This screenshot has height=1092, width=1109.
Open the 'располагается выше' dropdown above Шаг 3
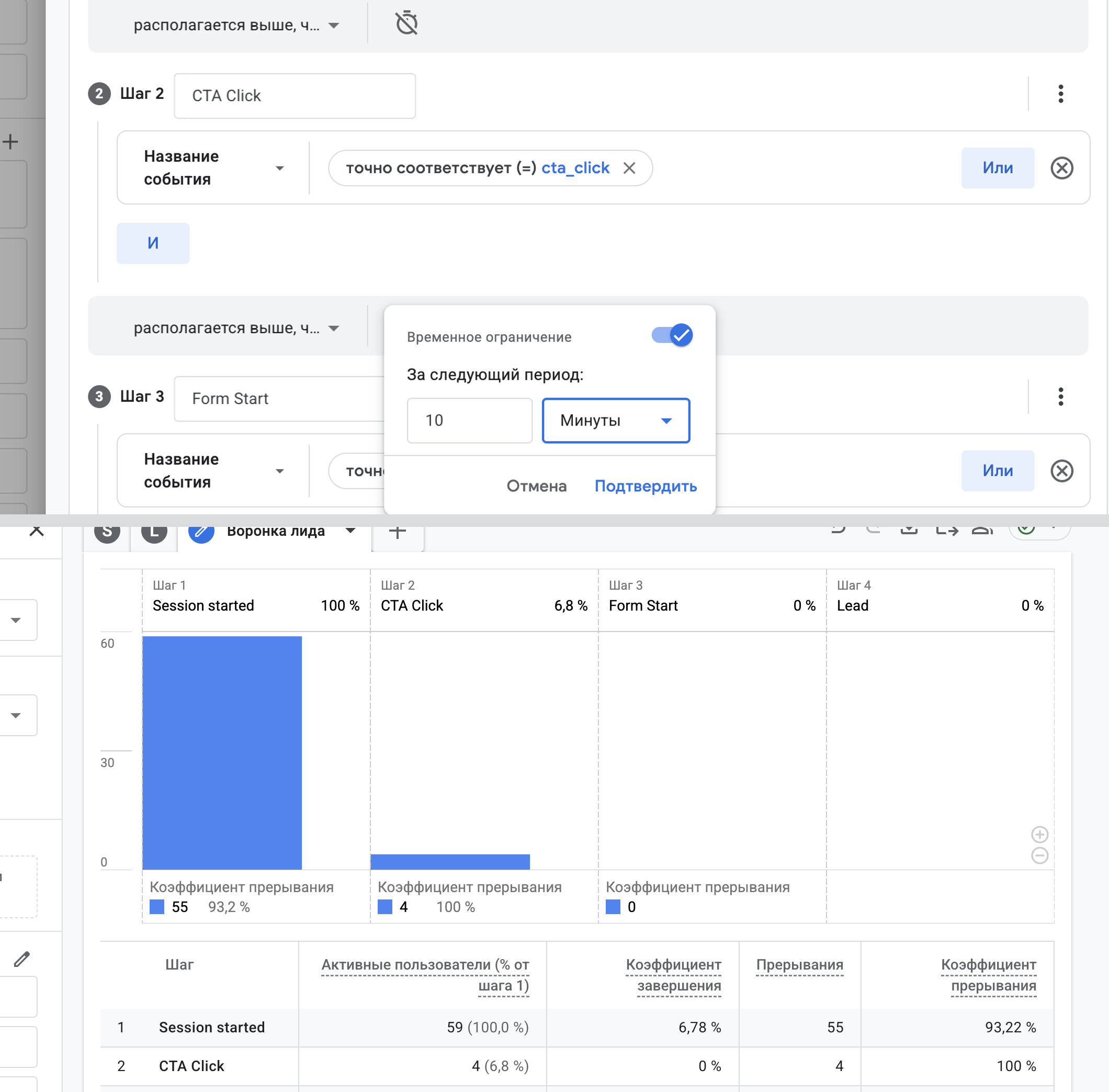tap(236, 328)
